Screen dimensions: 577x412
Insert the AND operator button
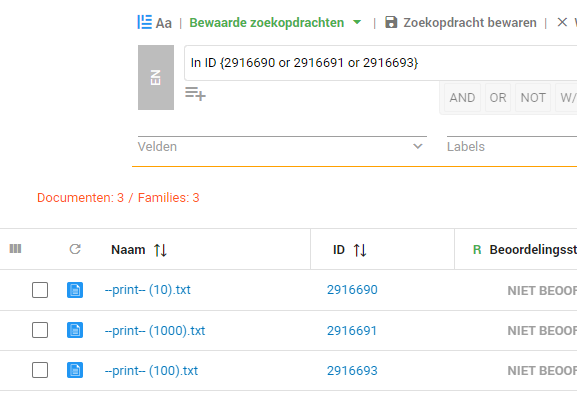[462, 97]
